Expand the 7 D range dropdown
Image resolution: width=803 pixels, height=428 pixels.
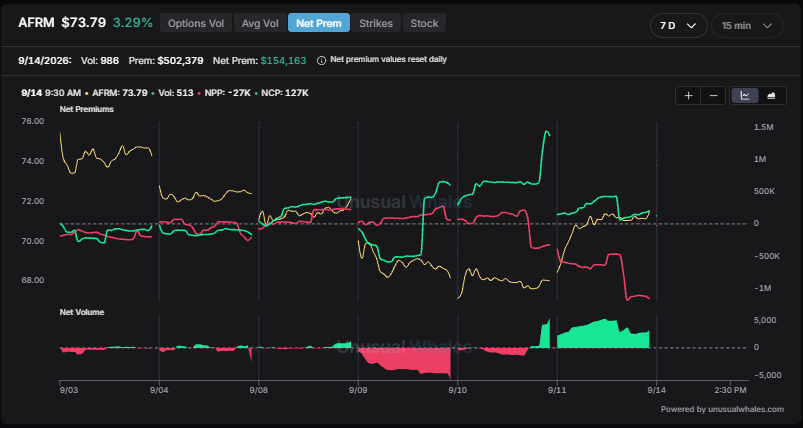(x=679, y=26)
